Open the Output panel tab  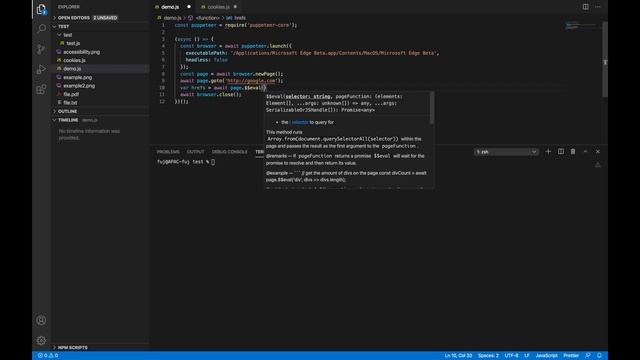coord(196,152)
